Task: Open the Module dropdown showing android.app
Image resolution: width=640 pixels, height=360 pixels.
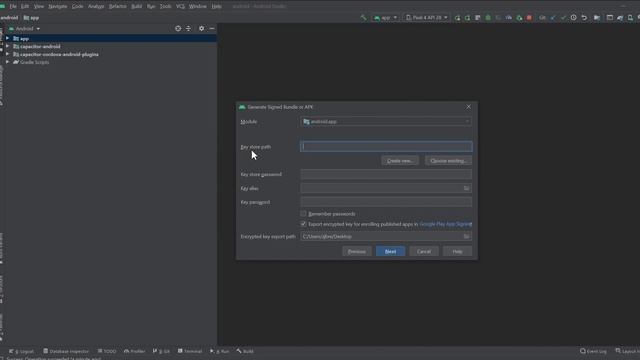Action: [386, 122]
